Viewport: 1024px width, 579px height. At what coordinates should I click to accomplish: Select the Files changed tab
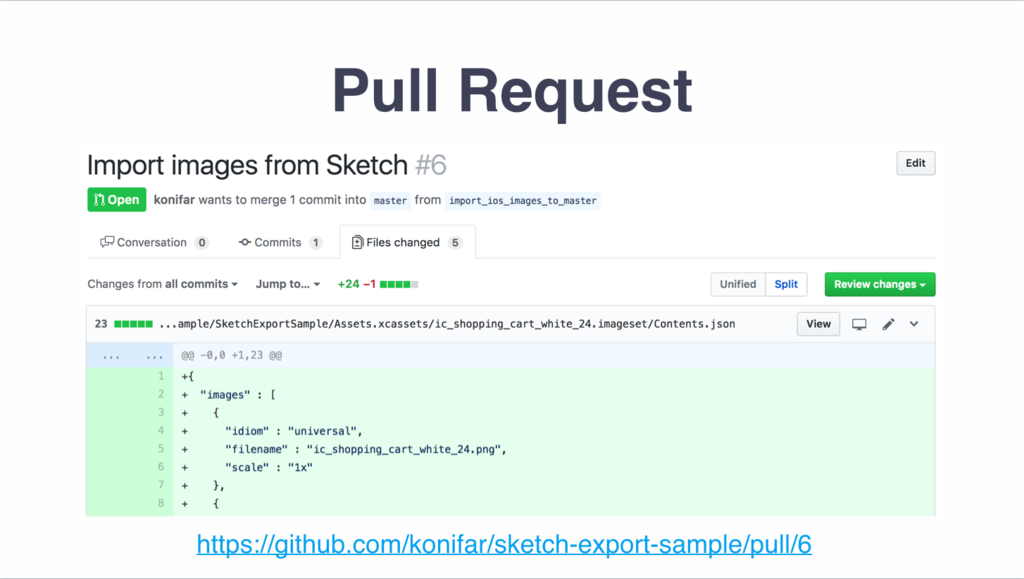coord(408,242)
